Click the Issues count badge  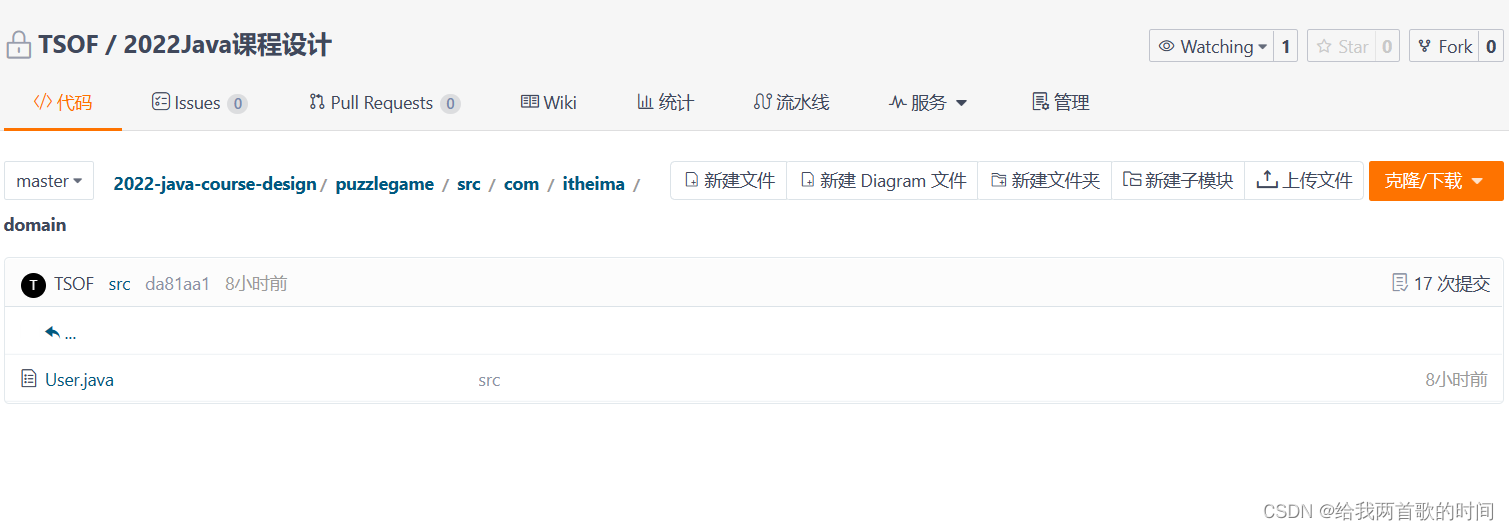tap(237, 103)
